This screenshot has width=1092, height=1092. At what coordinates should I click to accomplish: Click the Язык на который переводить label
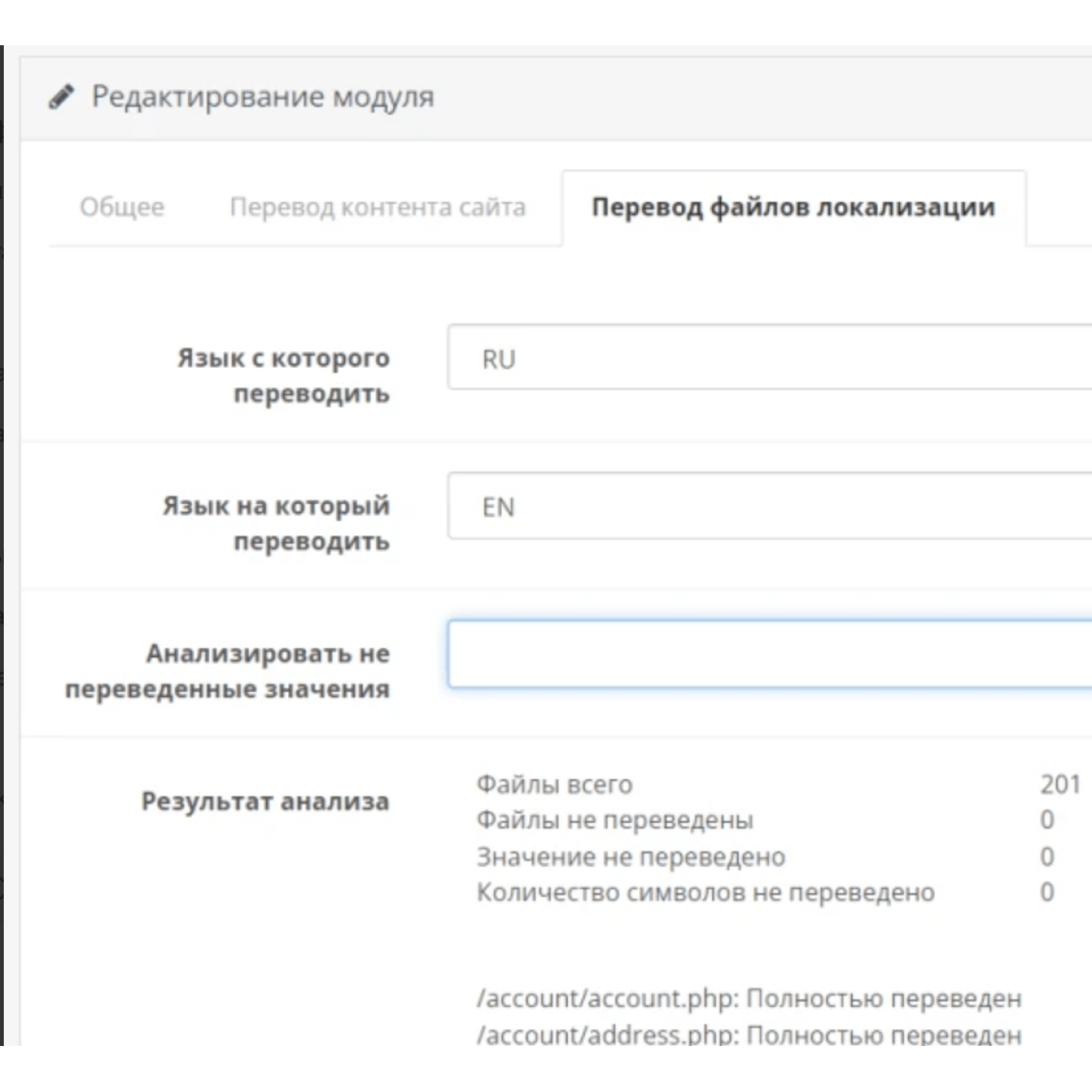[x=276, y=523]
